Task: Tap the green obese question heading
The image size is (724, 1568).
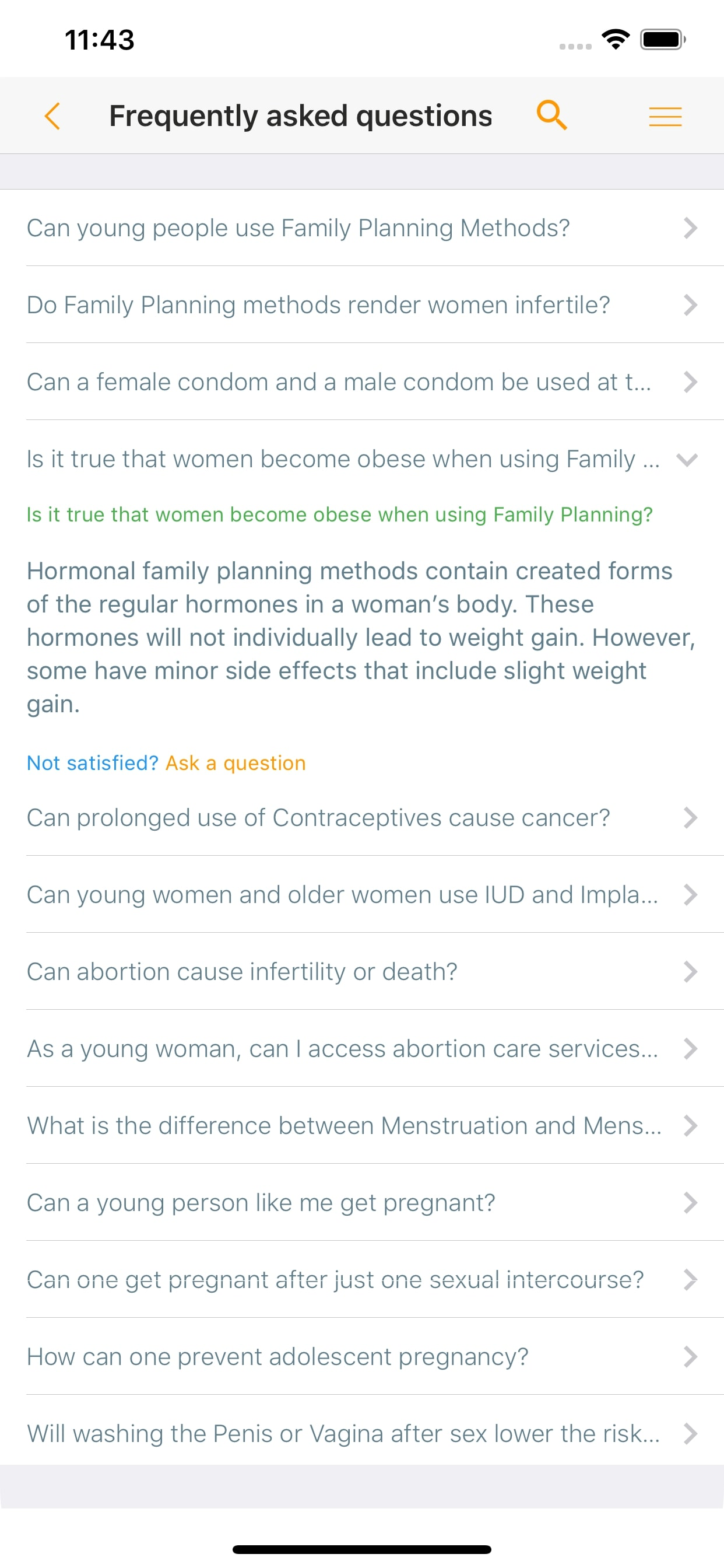Action: tap(339, 515)
